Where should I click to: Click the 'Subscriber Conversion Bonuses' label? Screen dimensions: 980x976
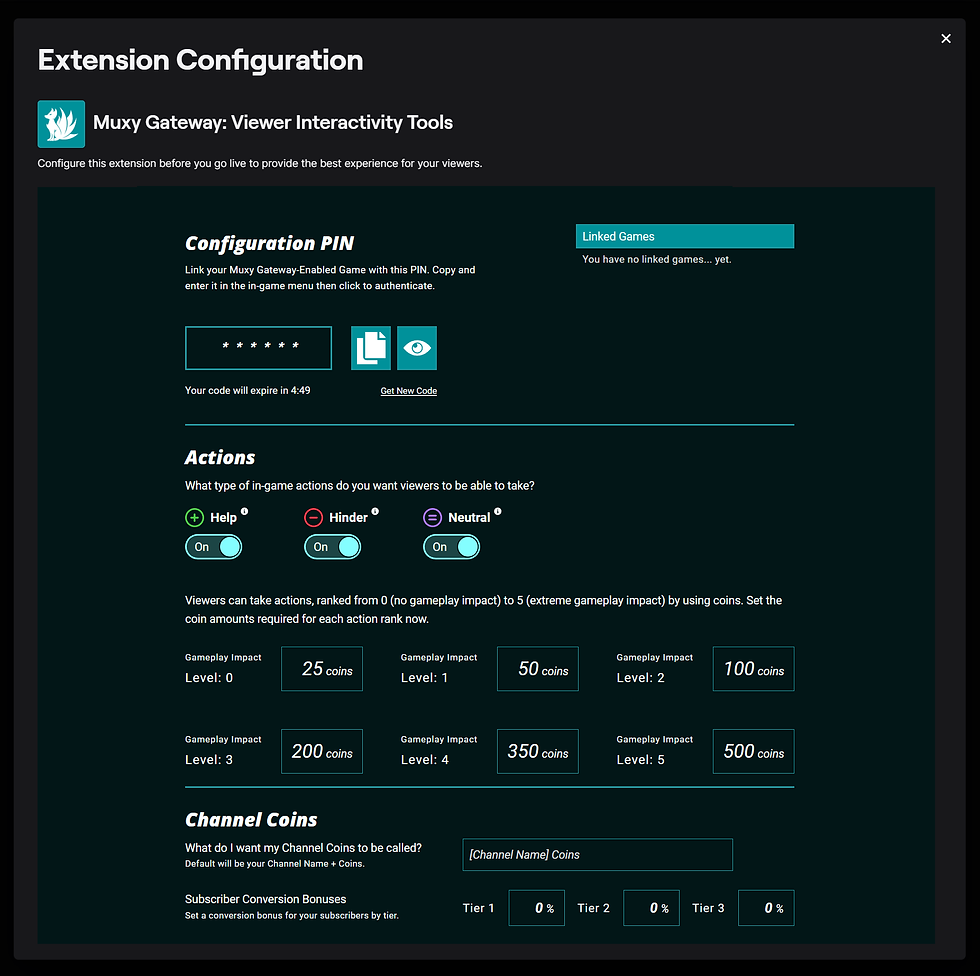pos(266,899)
